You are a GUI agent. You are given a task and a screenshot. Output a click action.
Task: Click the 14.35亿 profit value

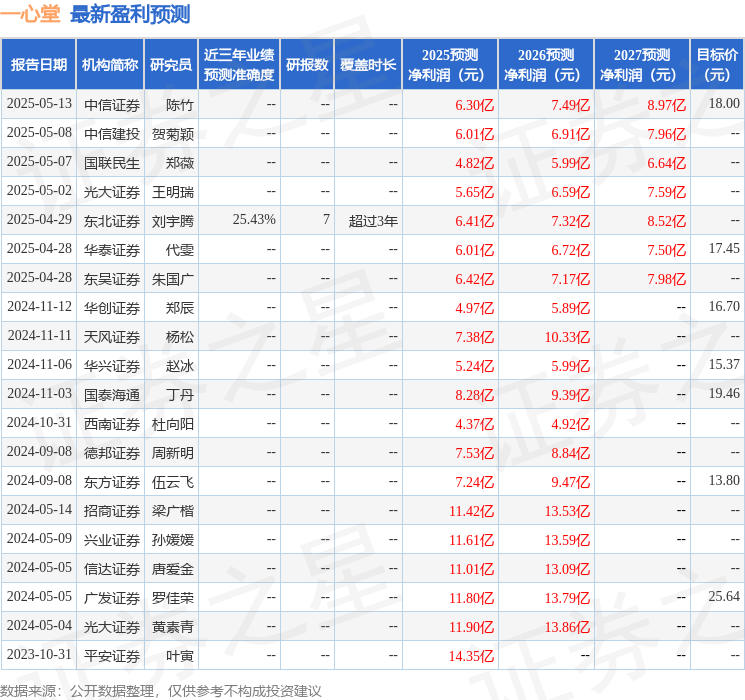[x=472, y=655]
